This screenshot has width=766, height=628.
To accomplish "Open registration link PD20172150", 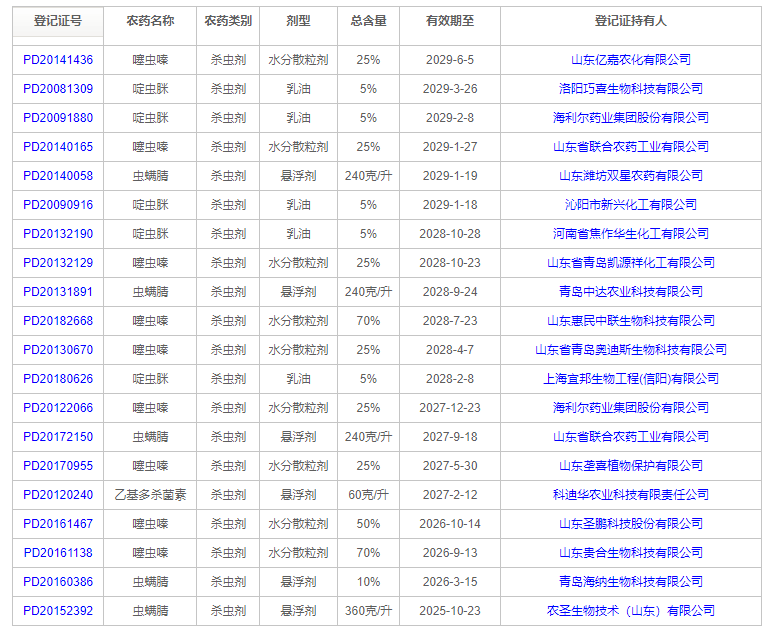I will (x=58, y=437).
